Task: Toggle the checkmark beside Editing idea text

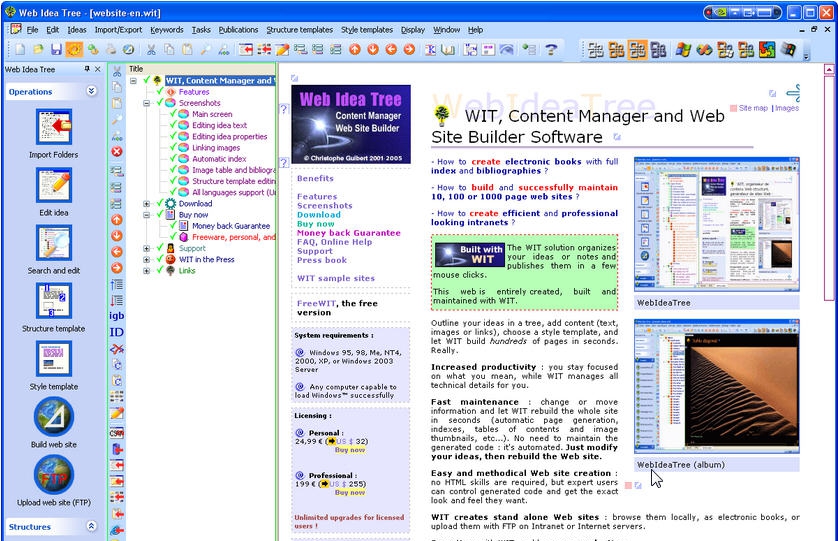Action: (173, 125)
